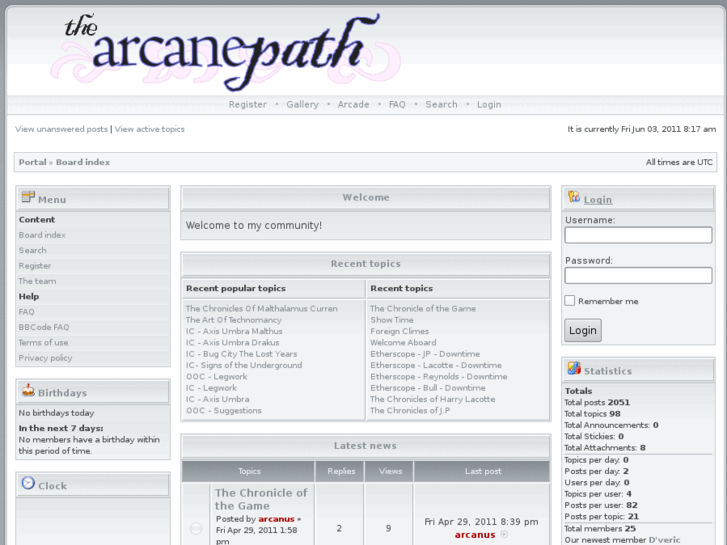
Task: Open newest member D'veric profile
Action: pyautogui.click(x=664, y=540)
